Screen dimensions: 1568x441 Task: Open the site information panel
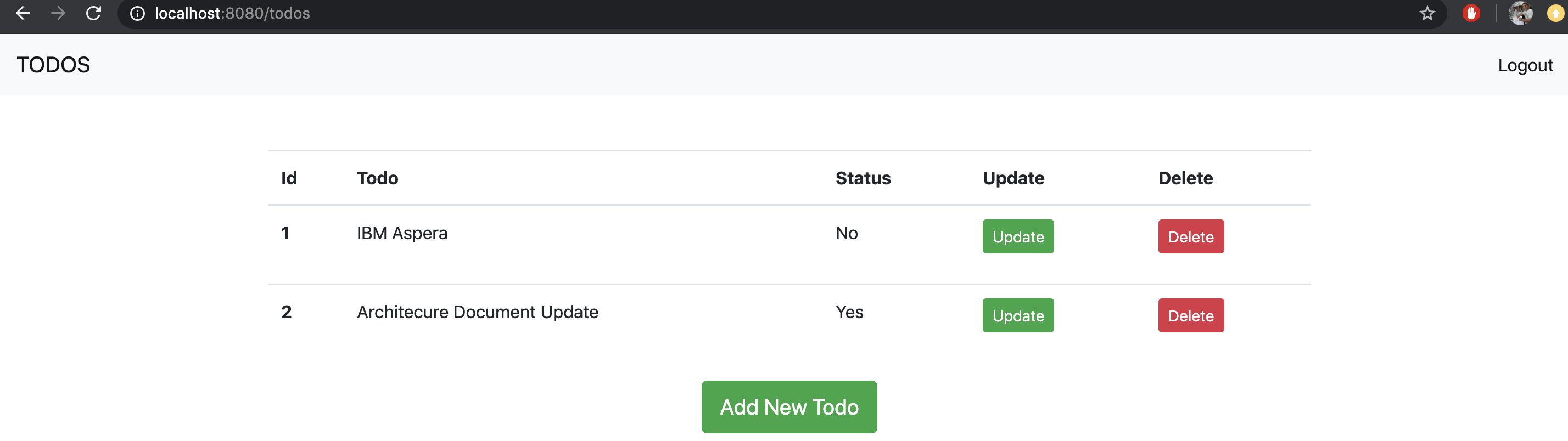click(x=135, y=13)
